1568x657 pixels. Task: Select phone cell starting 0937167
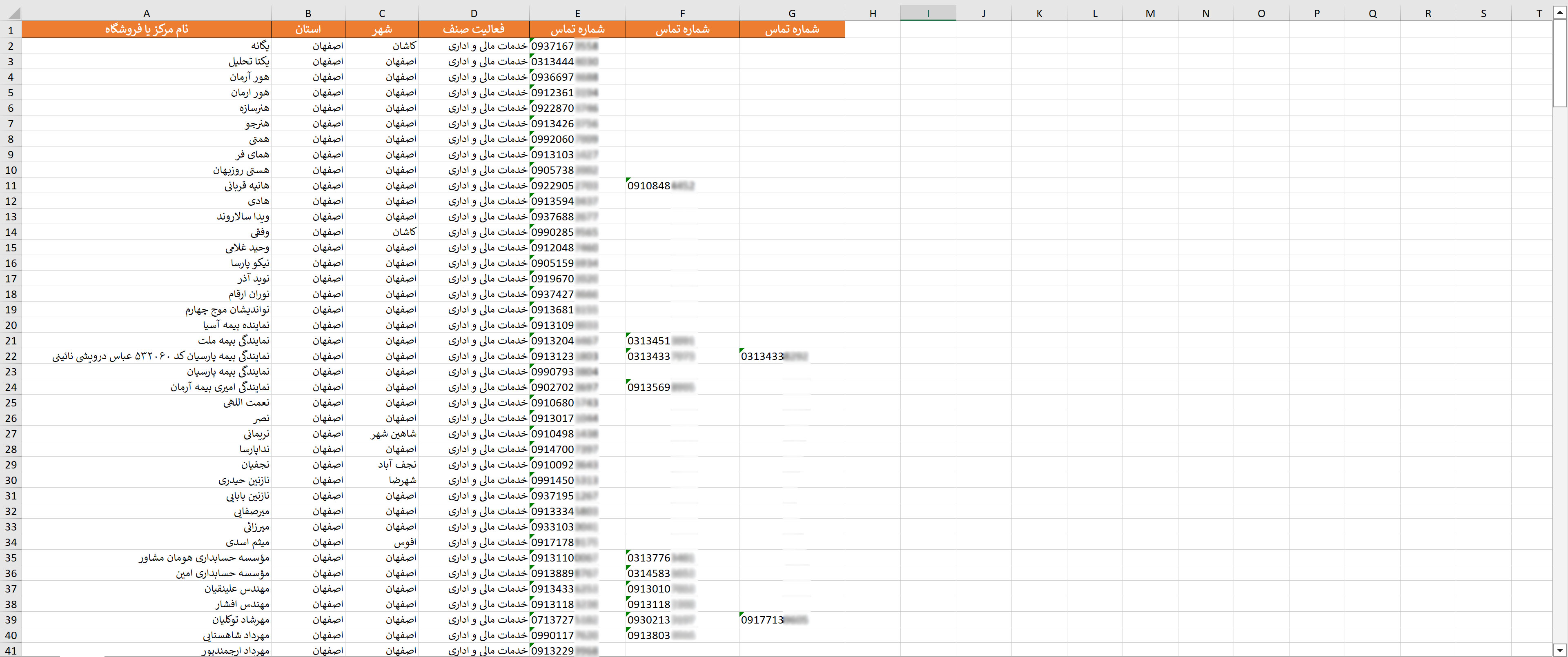(x=578, y=46)
